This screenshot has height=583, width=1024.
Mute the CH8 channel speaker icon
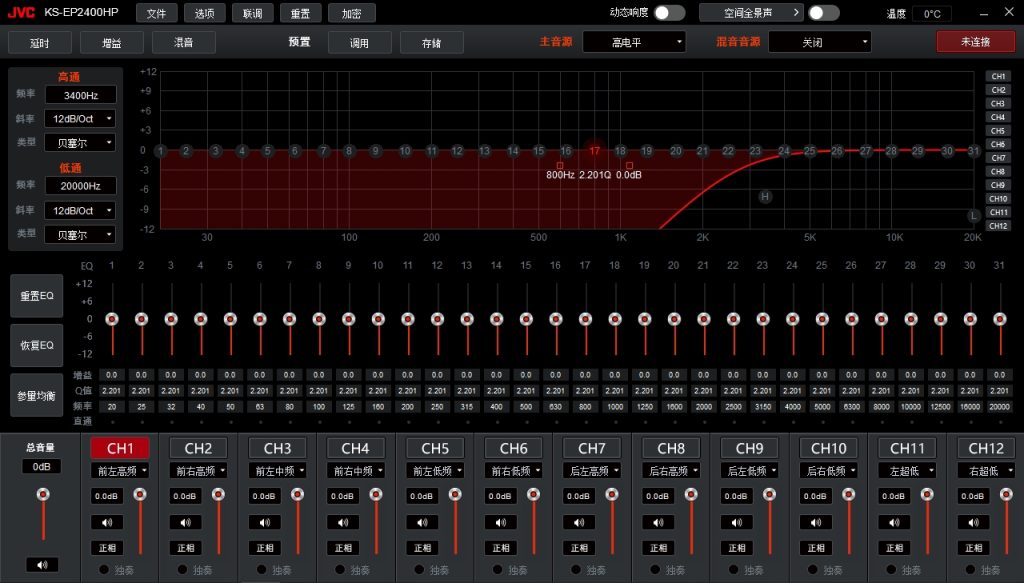click(x=658, y=522)
